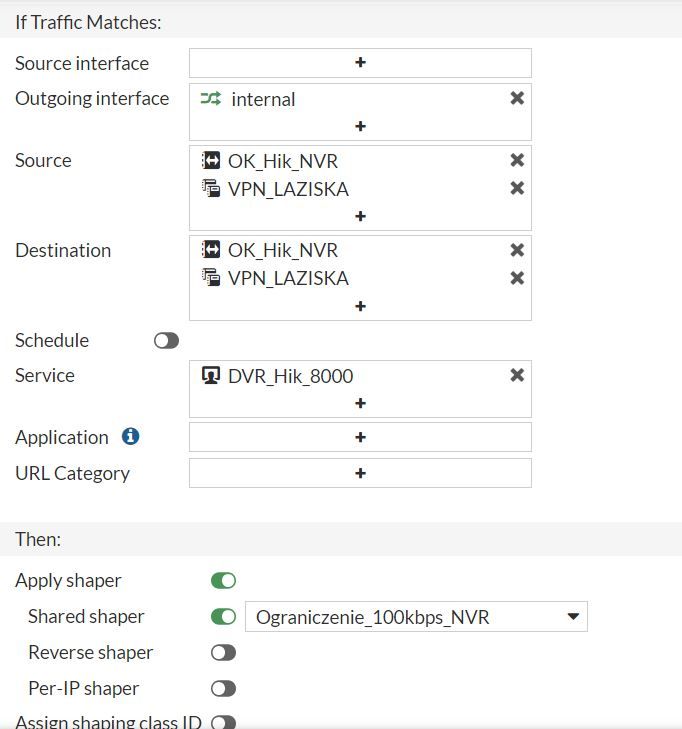Enable the Reverse shaper toggle
Screen dimensions: 682x729
pos(223,653)
